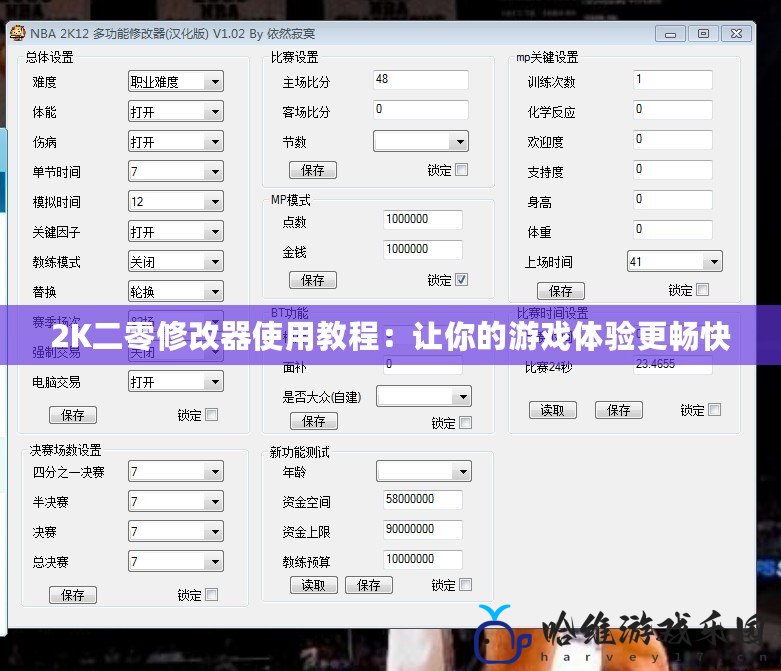Enable 锁定 in 比赛时间设置 group

coord(715,409)
